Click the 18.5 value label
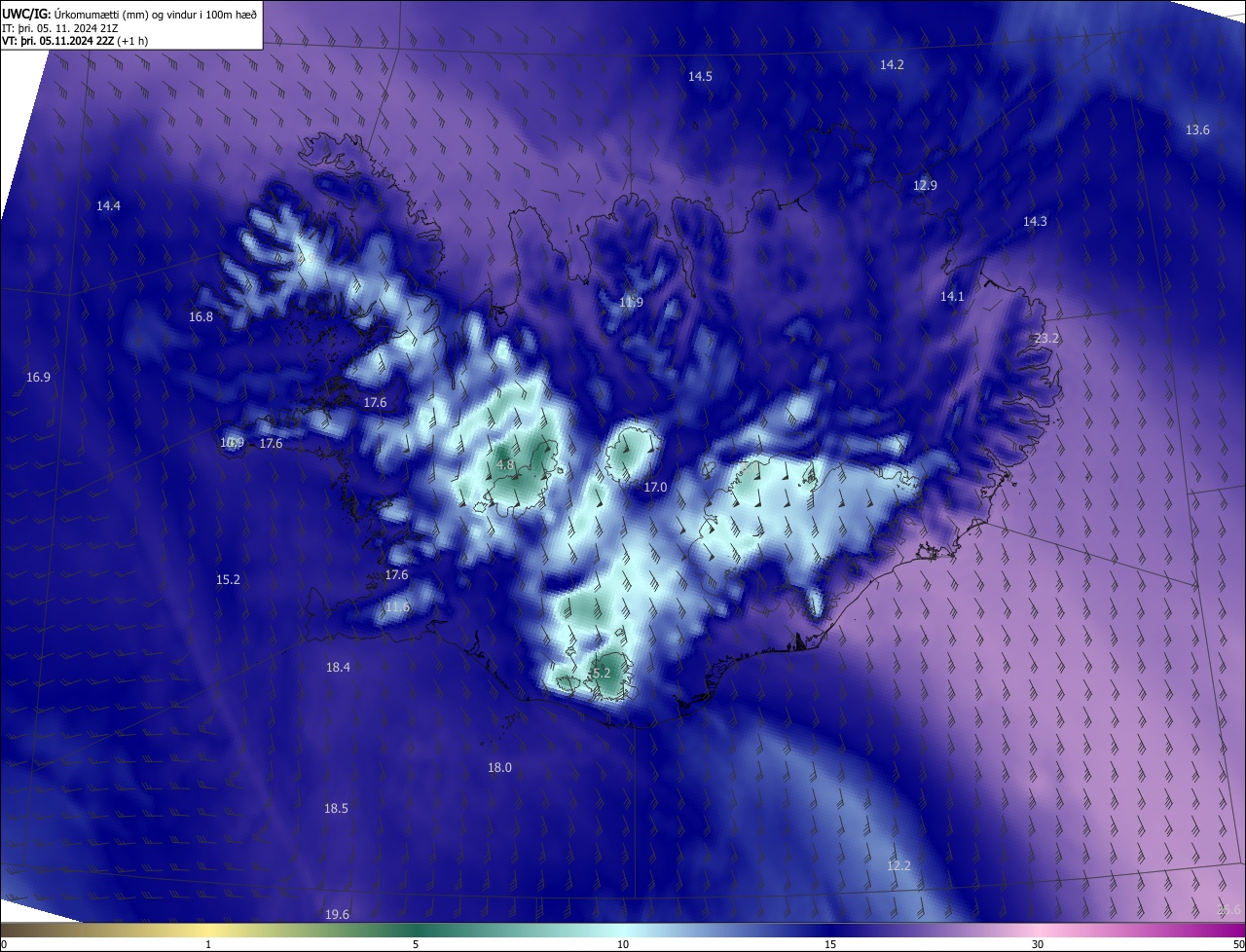Screen dimensions: 1246x952 (336, 809)
